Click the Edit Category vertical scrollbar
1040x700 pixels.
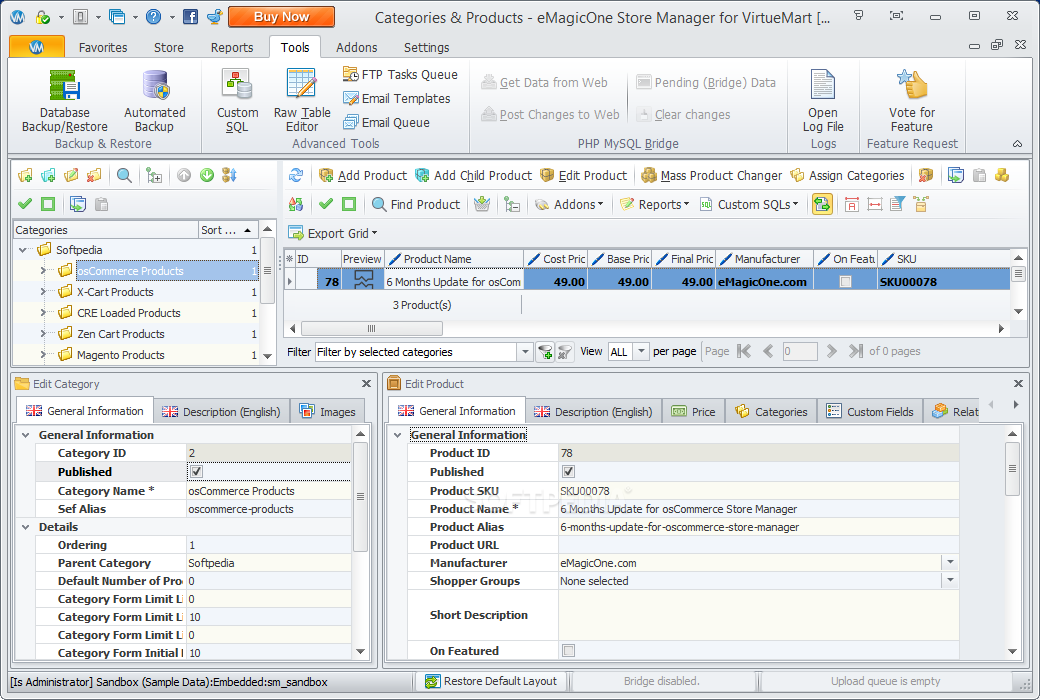pos(360,497)
